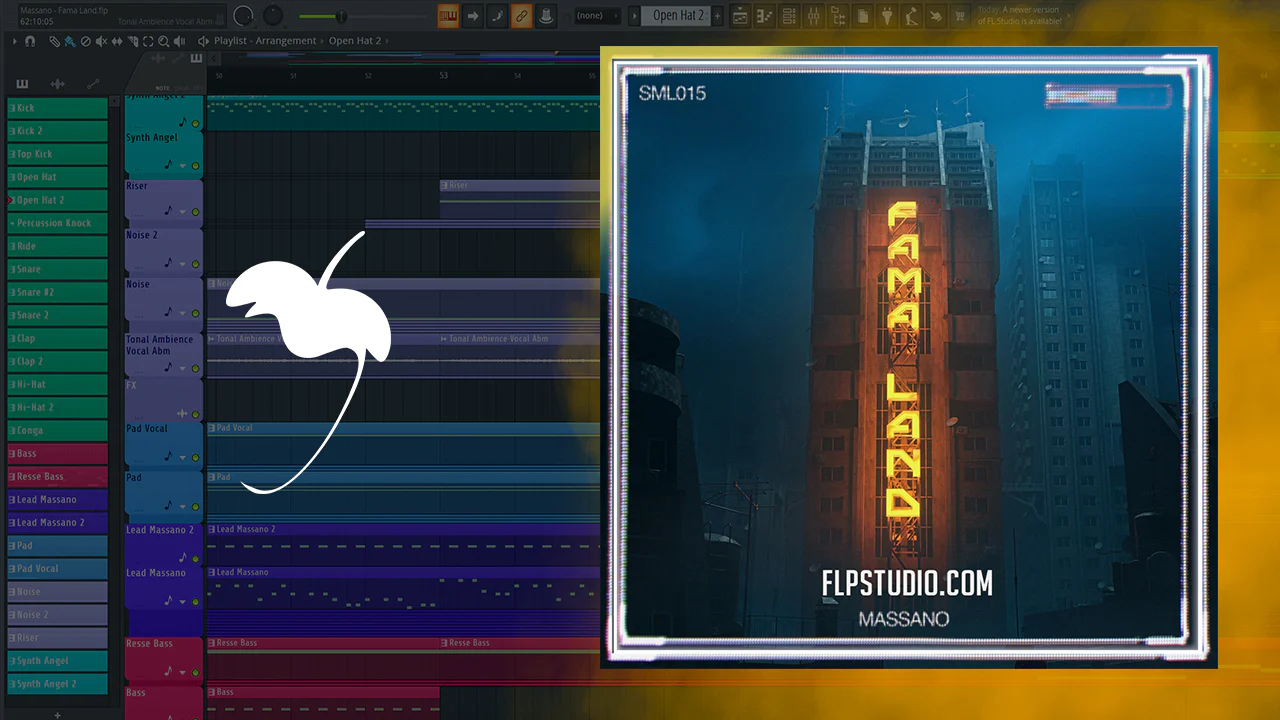
Task: Open the Browser view button
Action: pos(838,16)
